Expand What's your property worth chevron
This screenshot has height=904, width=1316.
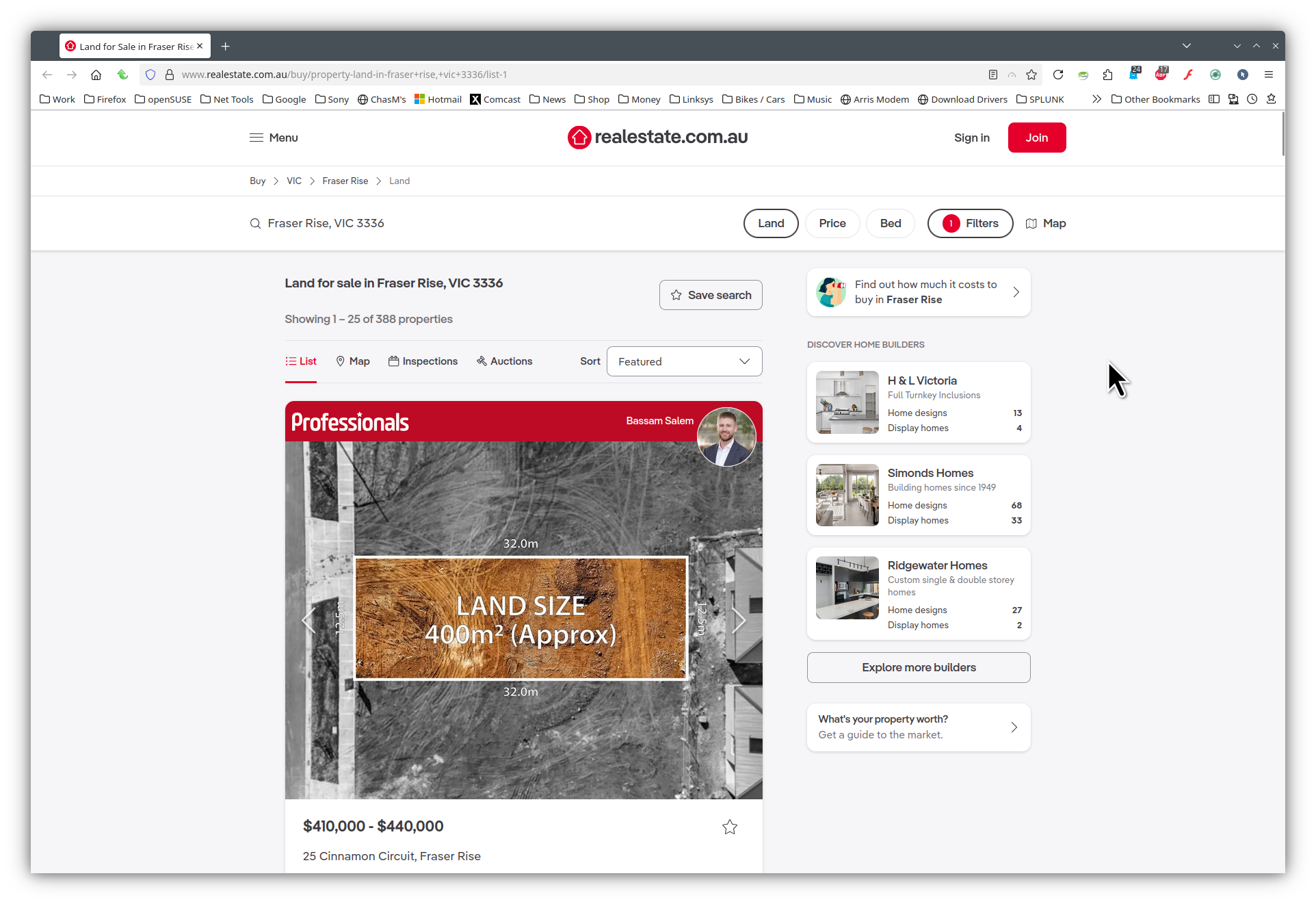[x=1014, y=727]
